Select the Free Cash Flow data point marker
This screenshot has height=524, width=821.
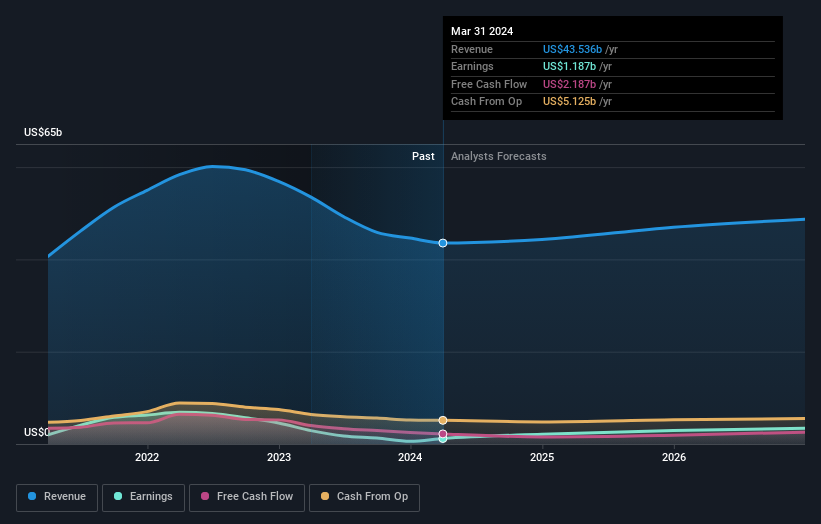[x=443, y=434]
